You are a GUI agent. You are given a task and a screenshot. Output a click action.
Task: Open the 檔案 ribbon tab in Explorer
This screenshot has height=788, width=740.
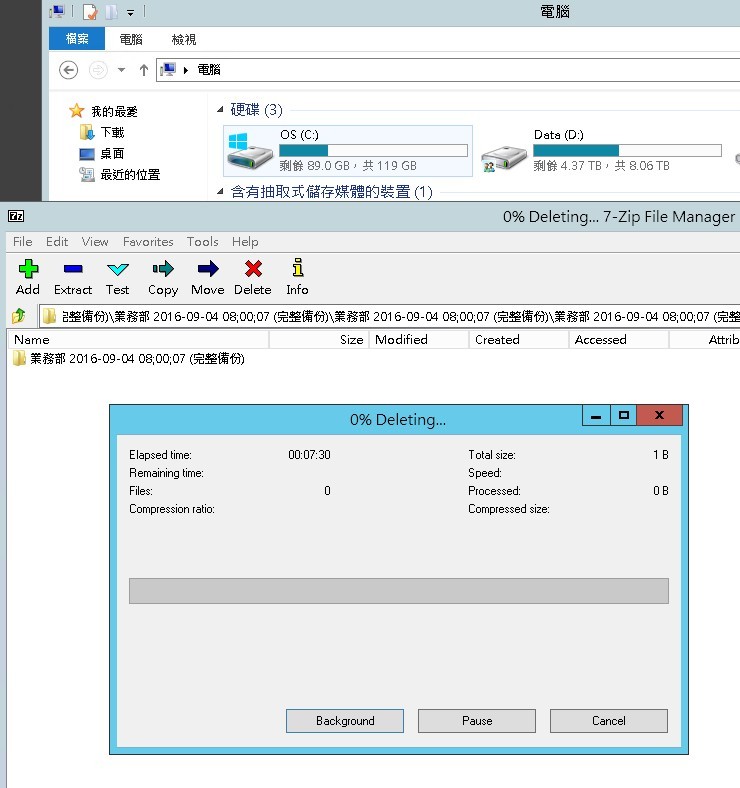pos(77,39)
